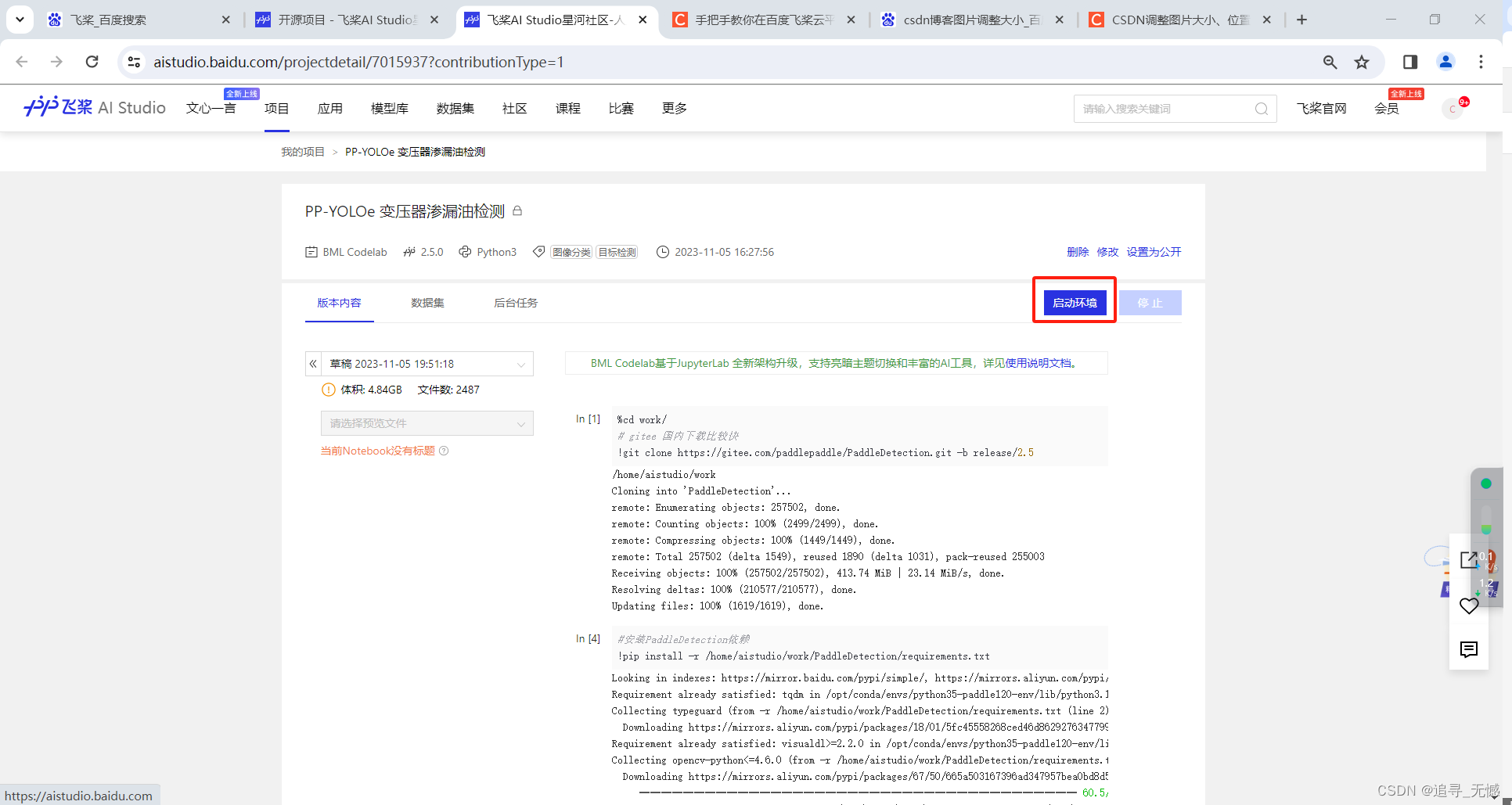Select the 后台任务 tab
1512x805 pixels.
[x=516, y=303]
